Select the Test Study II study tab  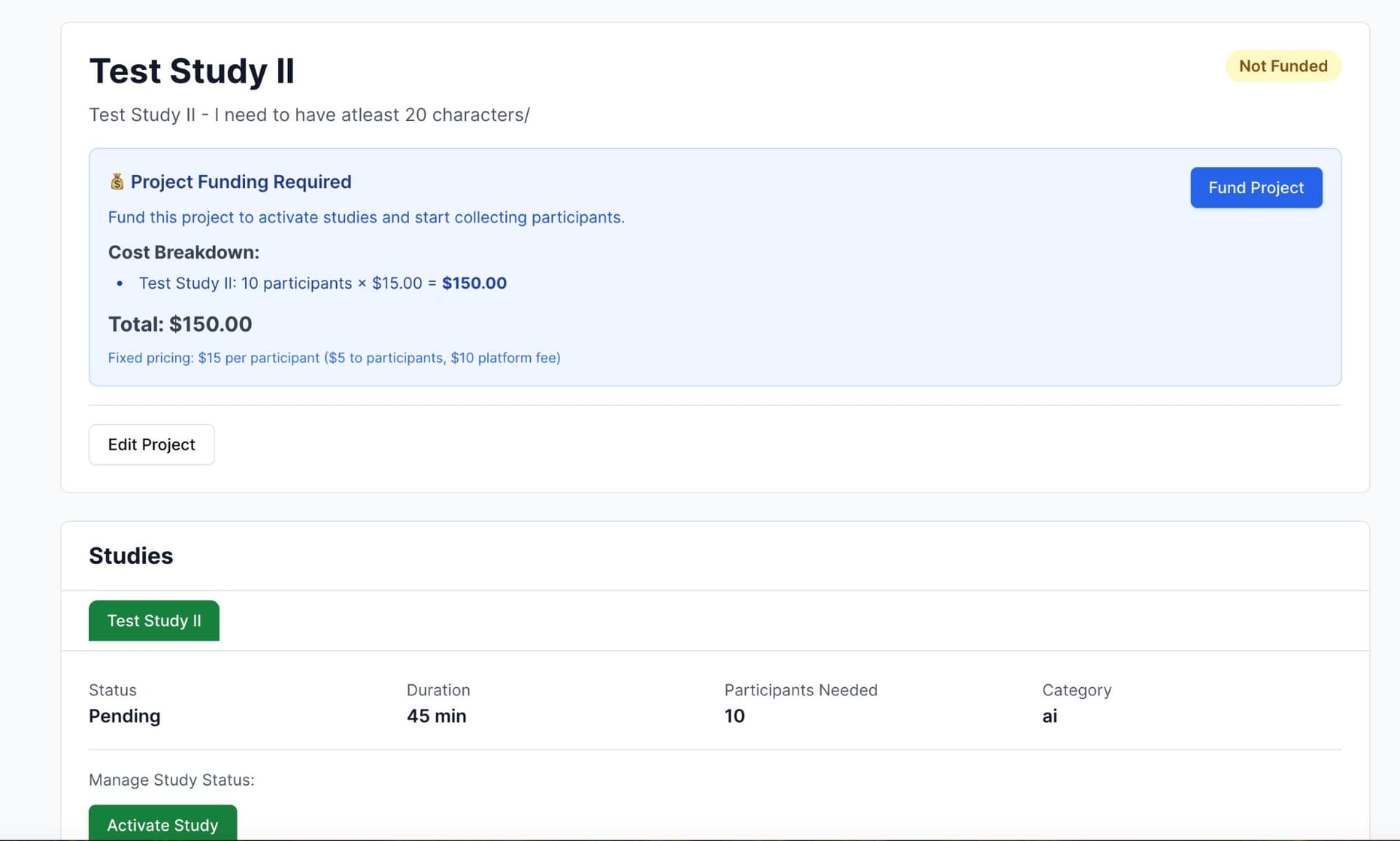(x=154, y=620)
